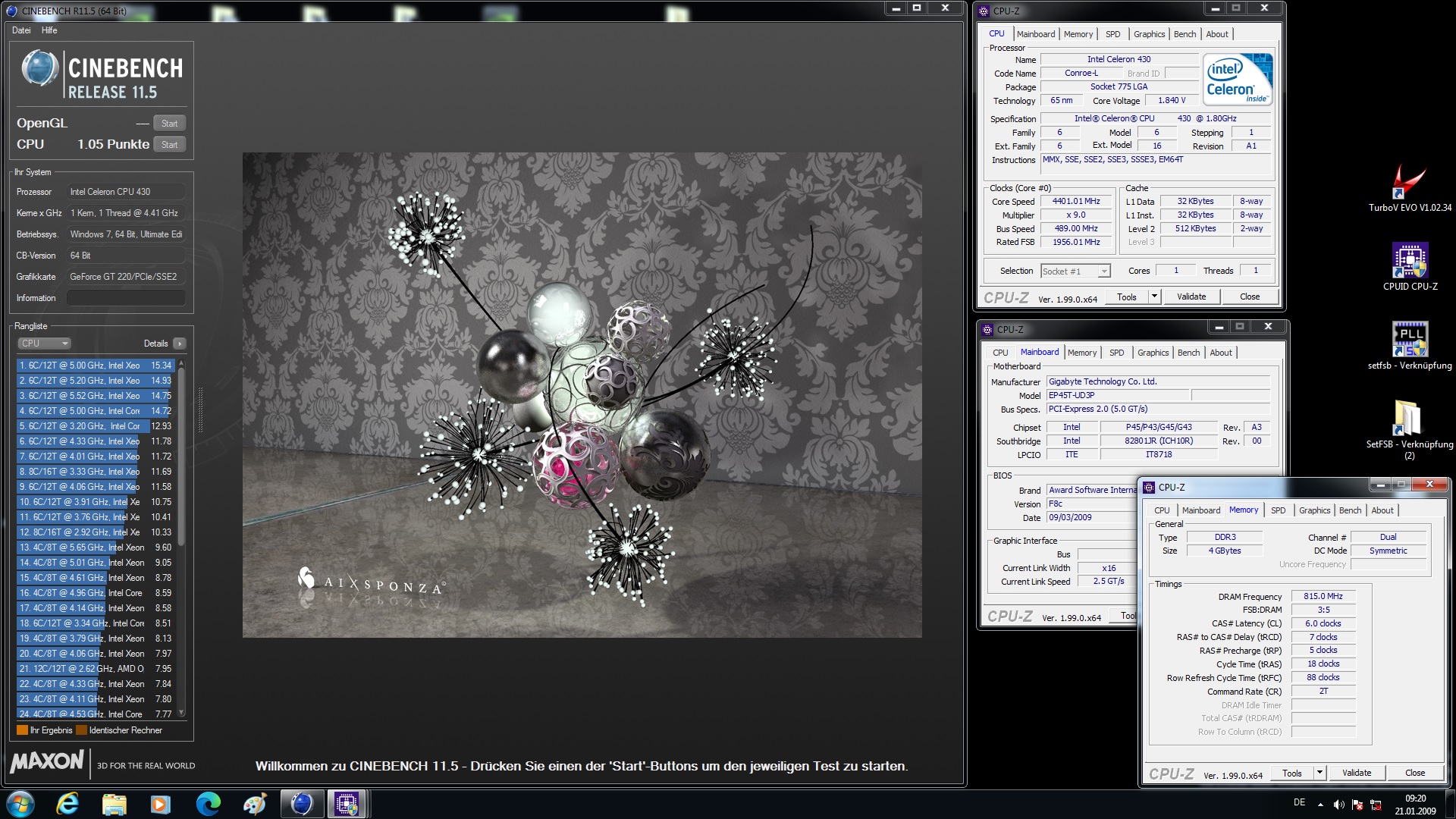Click the ranking list vertical scrollbar
This screenshot has width=1456, height=819.
point(181,538)
